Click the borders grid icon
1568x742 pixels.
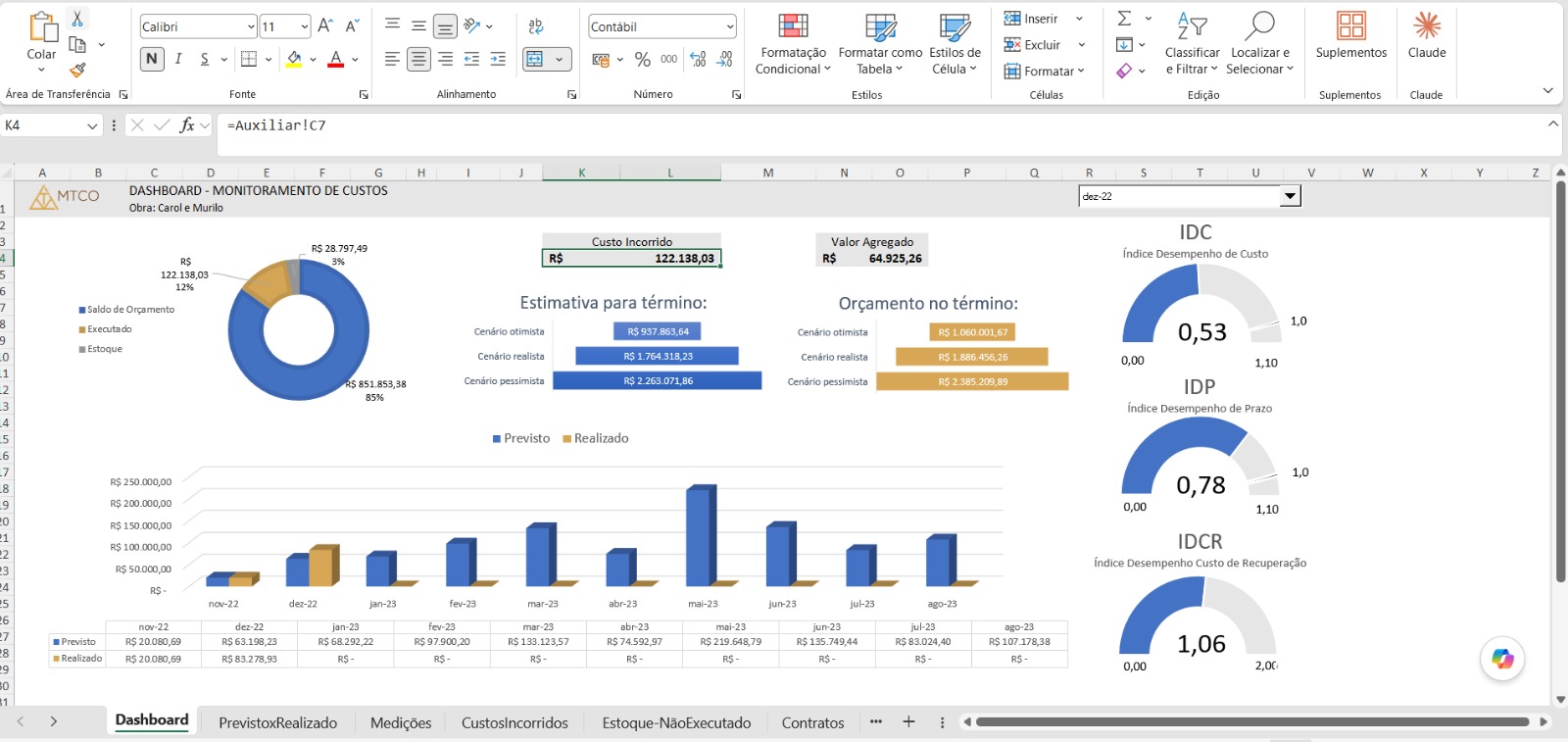click(x=249, y=60)
